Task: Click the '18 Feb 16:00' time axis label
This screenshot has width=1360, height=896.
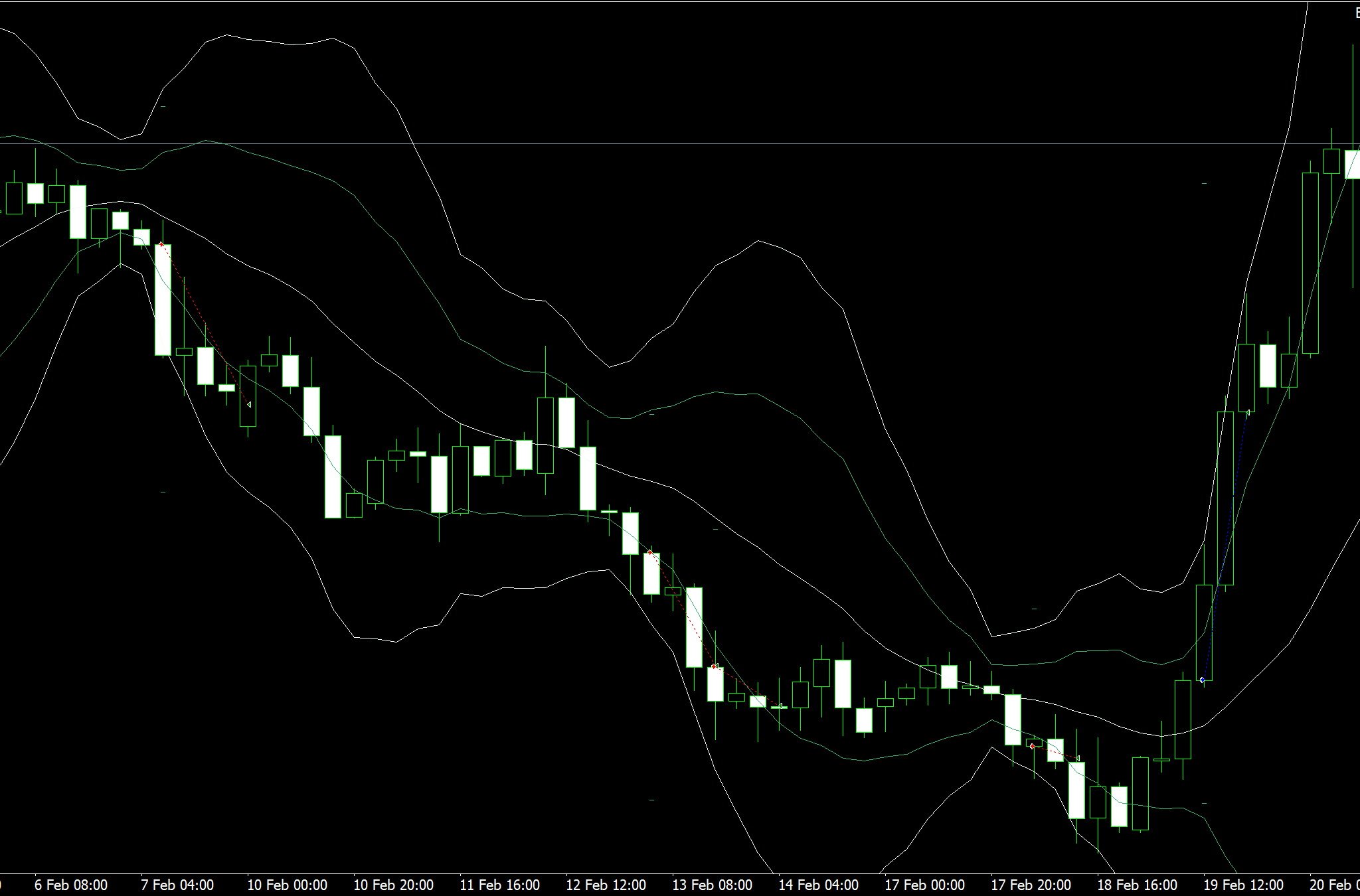Action: (x=1137, y=885)
